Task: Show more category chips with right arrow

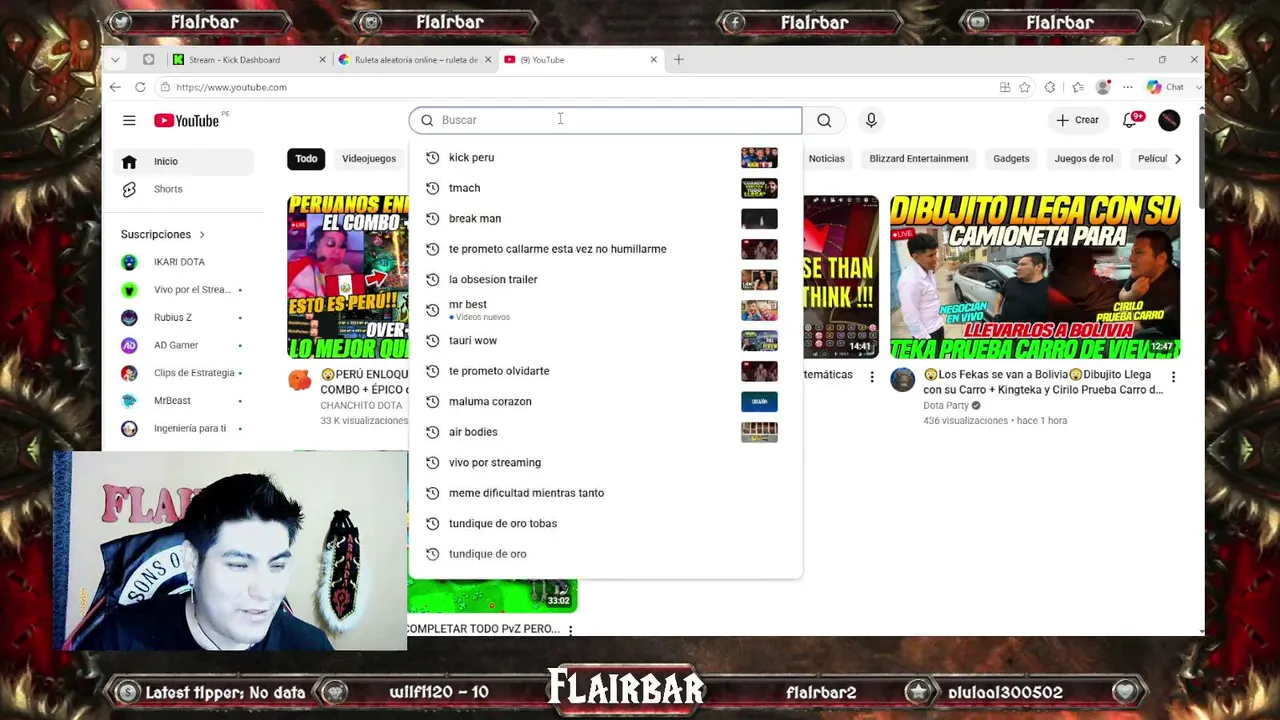Action: (1177, 159)
